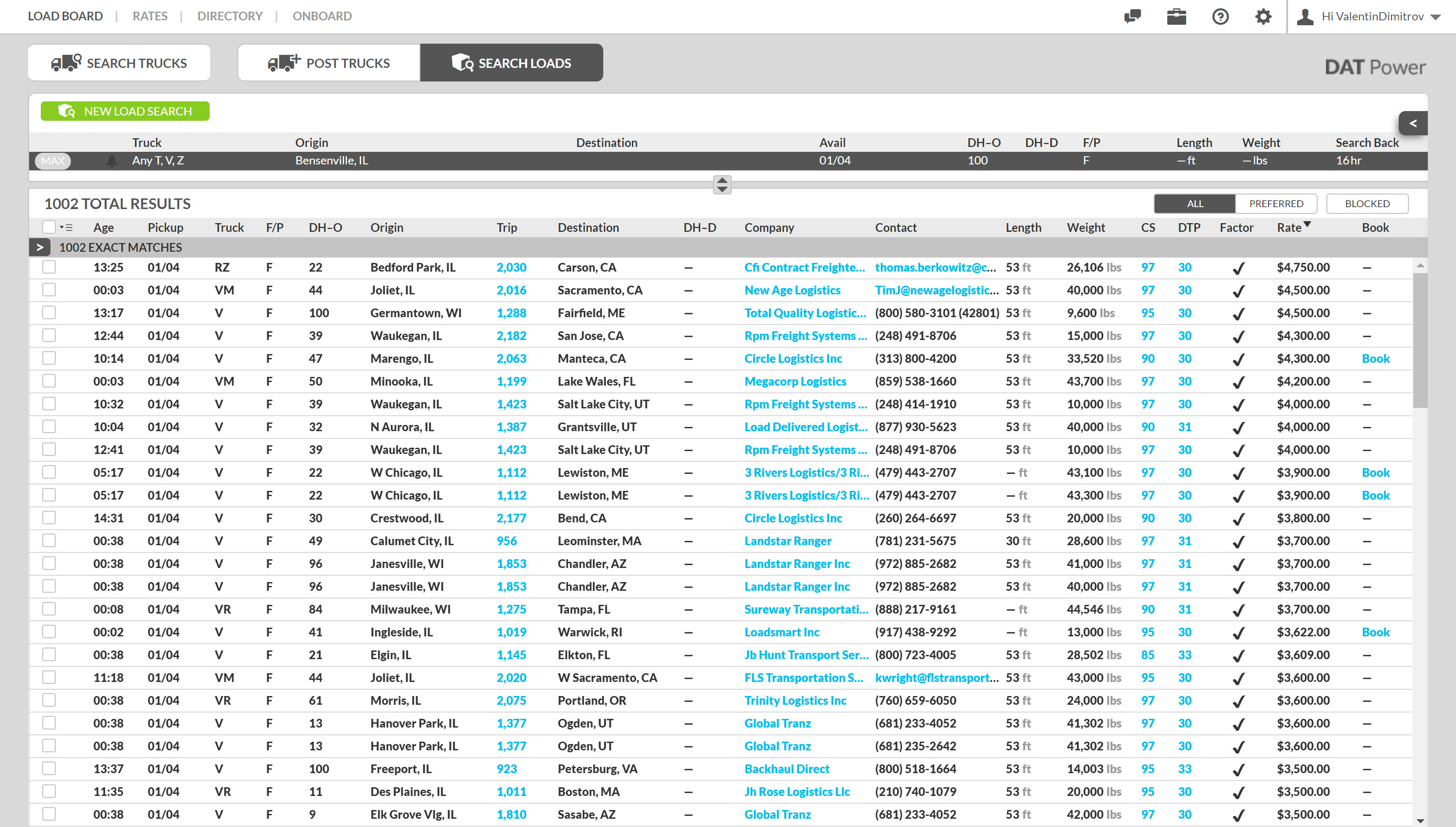The height and width of the screenshot is (827, 1456).
Task: Toggle the MAX switch on search row
Action: (x=53, y=161)
